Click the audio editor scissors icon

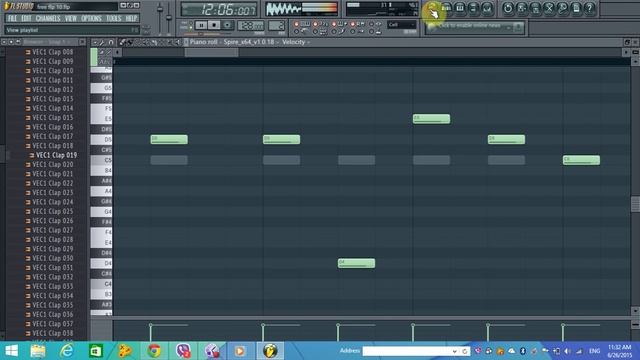549,8
